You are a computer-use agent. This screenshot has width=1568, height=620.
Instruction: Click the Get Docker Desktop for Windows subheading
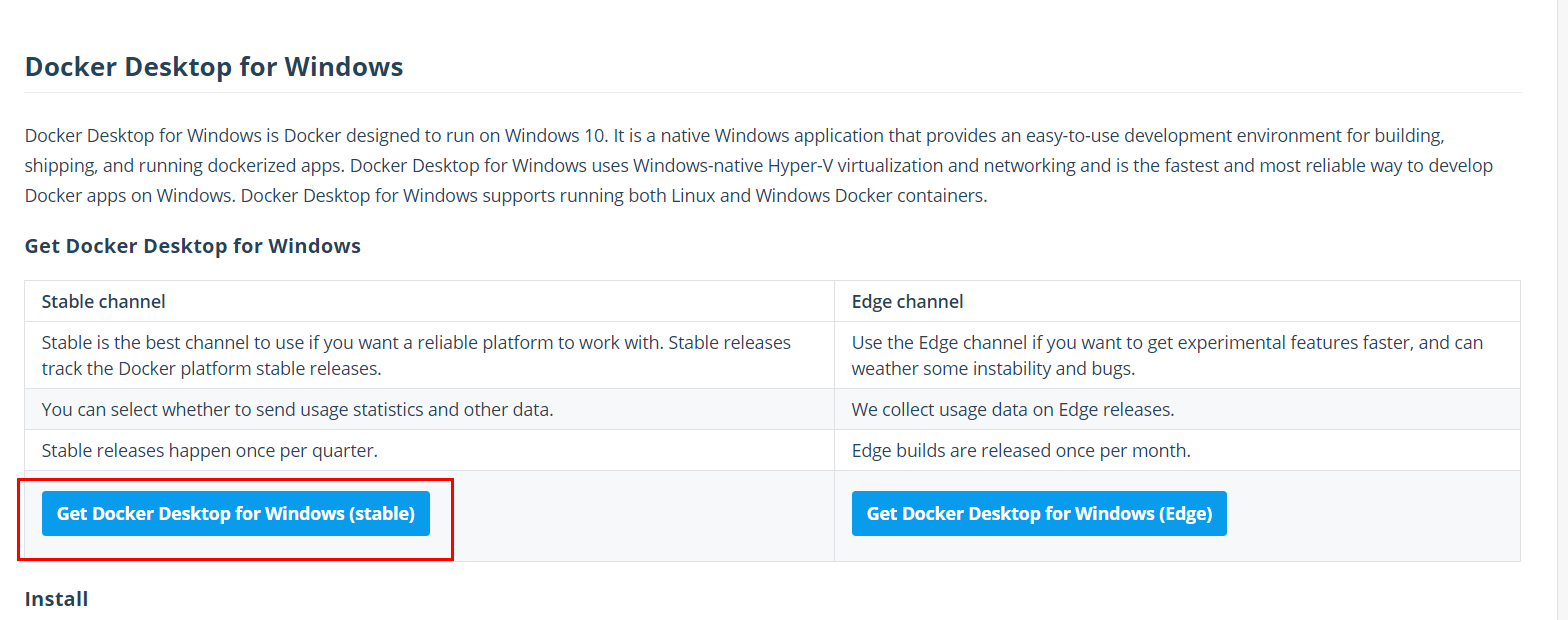point(193,246)
